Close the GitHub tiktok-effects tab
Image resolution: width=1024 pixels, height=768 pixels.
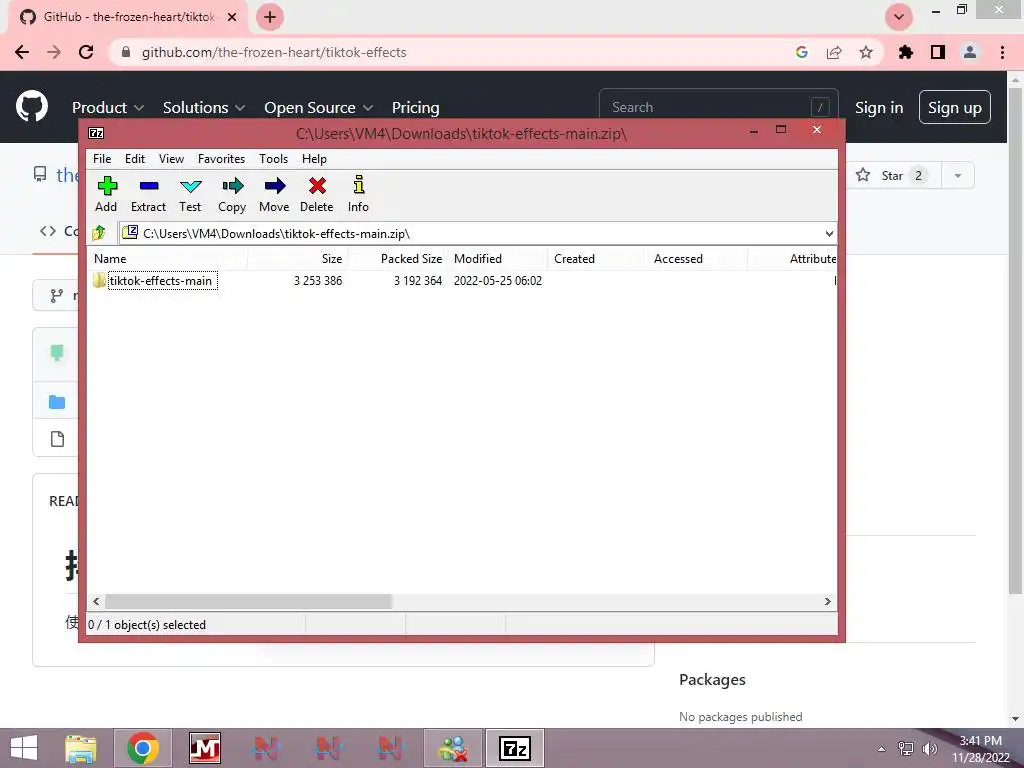coord(232,17)
